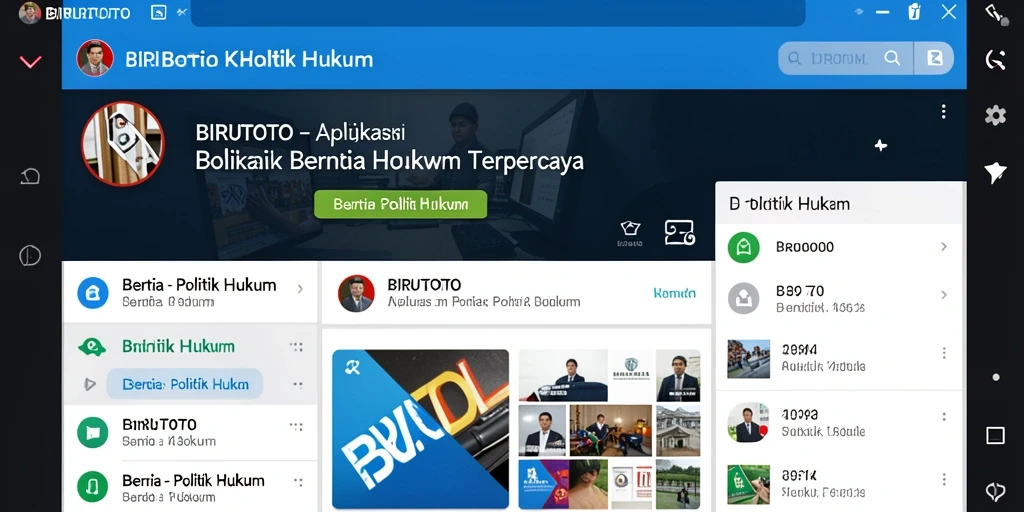This screenshot has height=512, width=1024.
Task: Open three-dot menu of 89F1K row
Action: pyautogui.click(x=944, y=479)
